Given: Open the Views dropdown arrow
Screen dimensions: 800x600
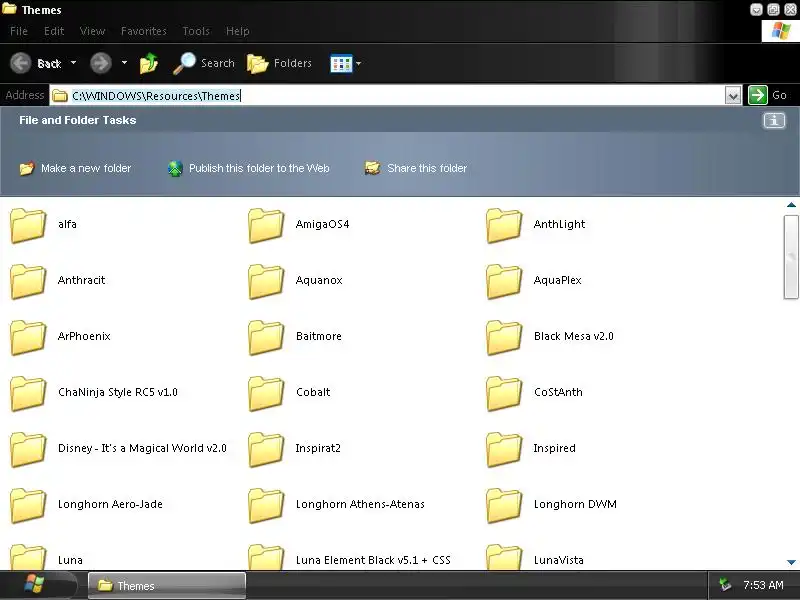Looking at the screenshot, I should pos(358,64).
